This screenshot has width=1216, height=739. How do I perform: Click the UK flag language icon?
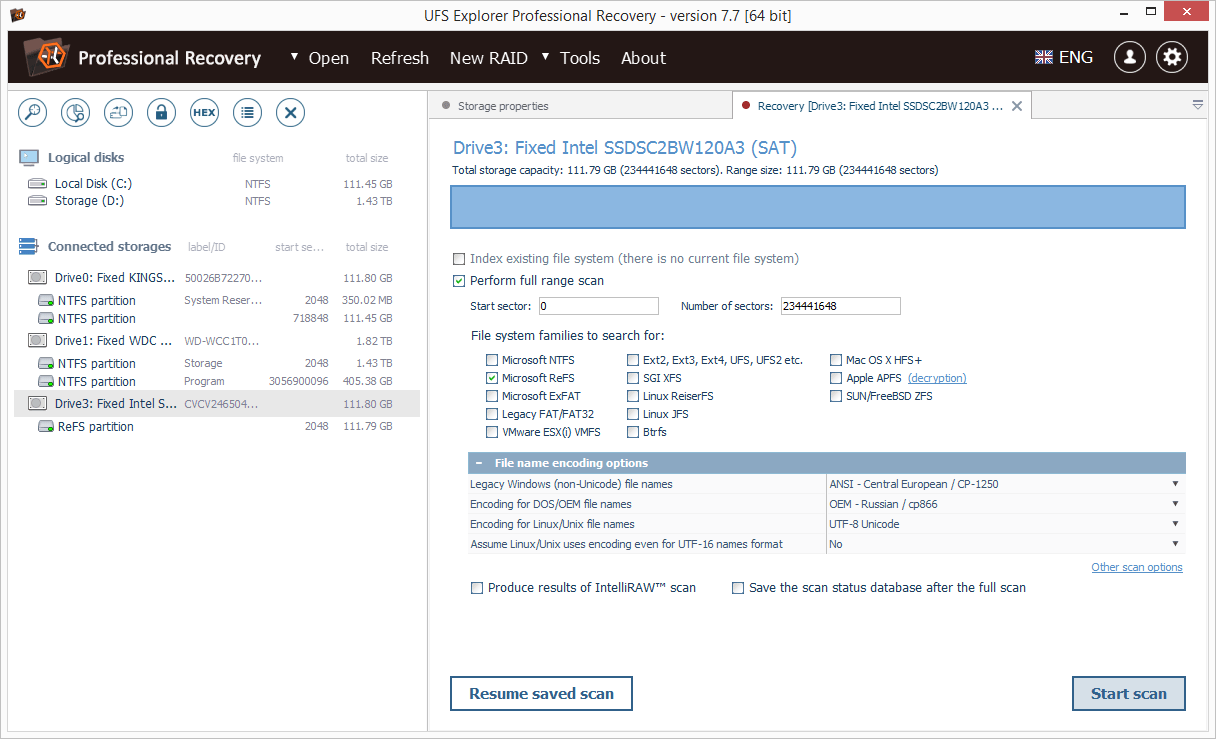pyautogui.click(x=1044, y=57)
